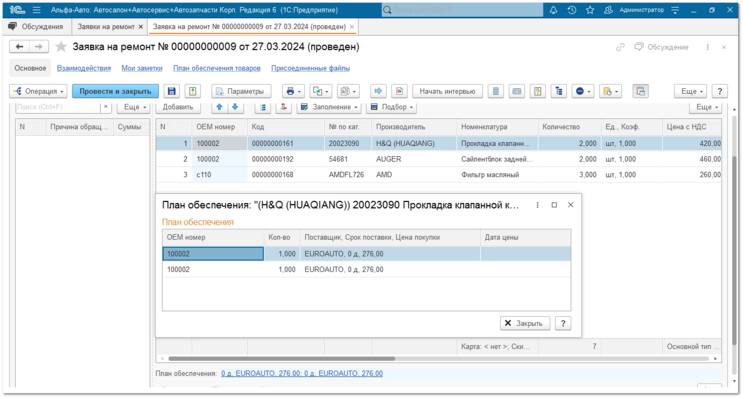Select the Основное section tab
The height and width of the screenshot is (398, 743).
(30, 68)
